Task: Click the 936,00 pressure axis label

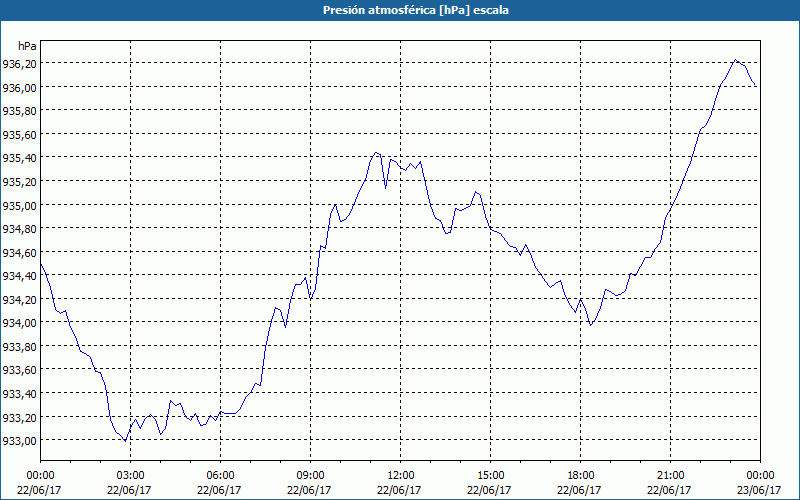Action: point(20,87)
